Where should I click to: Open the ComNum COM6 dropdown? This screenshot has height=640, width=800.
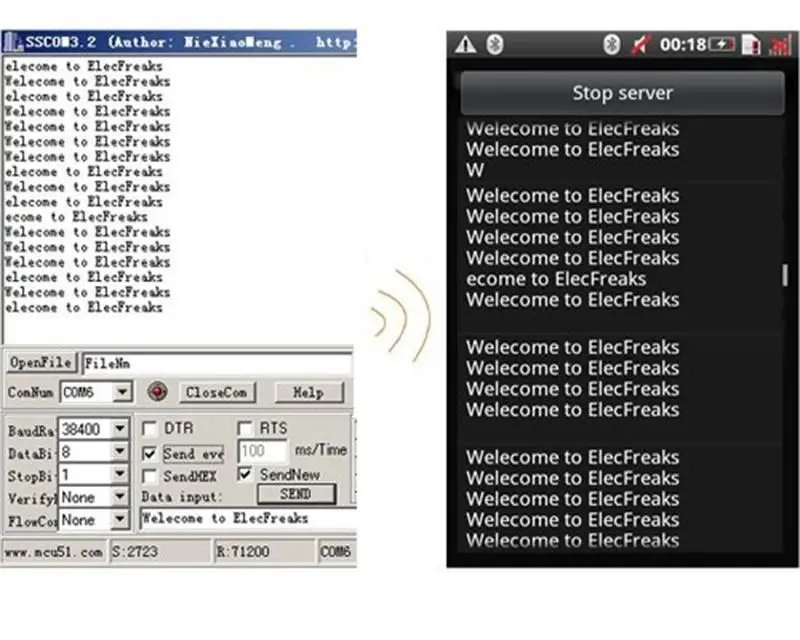coord(122,392)
